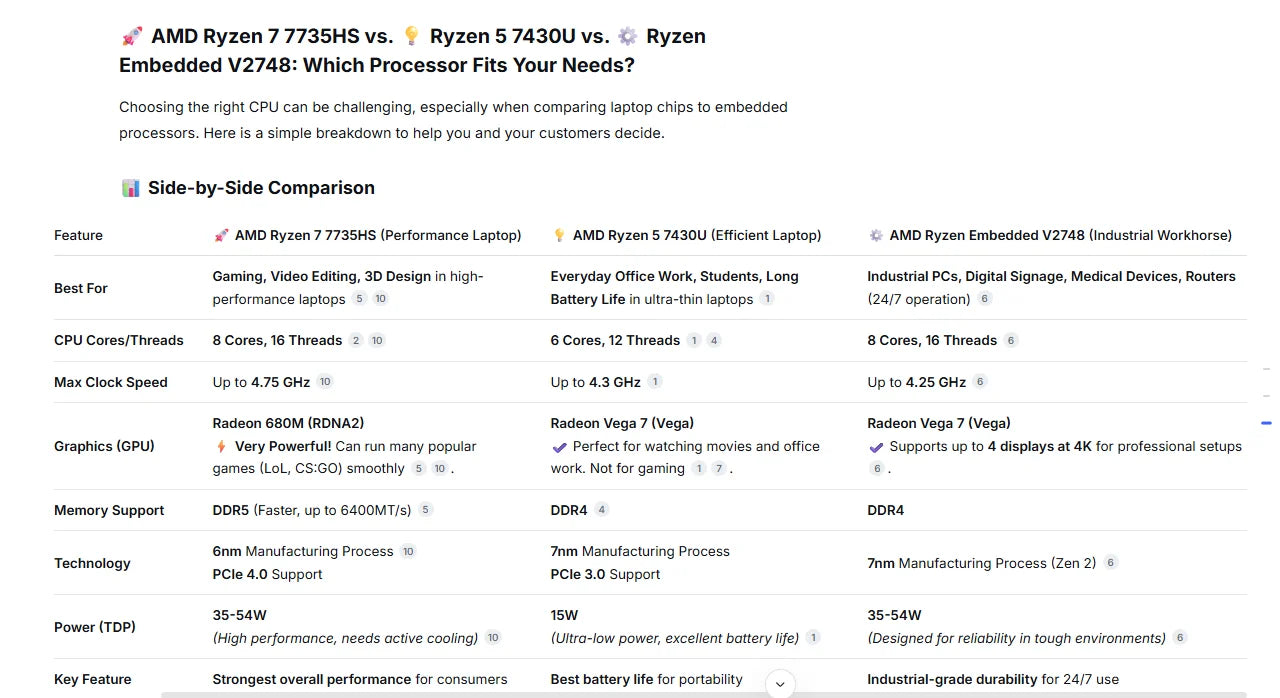Open citation 5 beside DDR5 memory

pyautogui.click(x=426, y=510)
